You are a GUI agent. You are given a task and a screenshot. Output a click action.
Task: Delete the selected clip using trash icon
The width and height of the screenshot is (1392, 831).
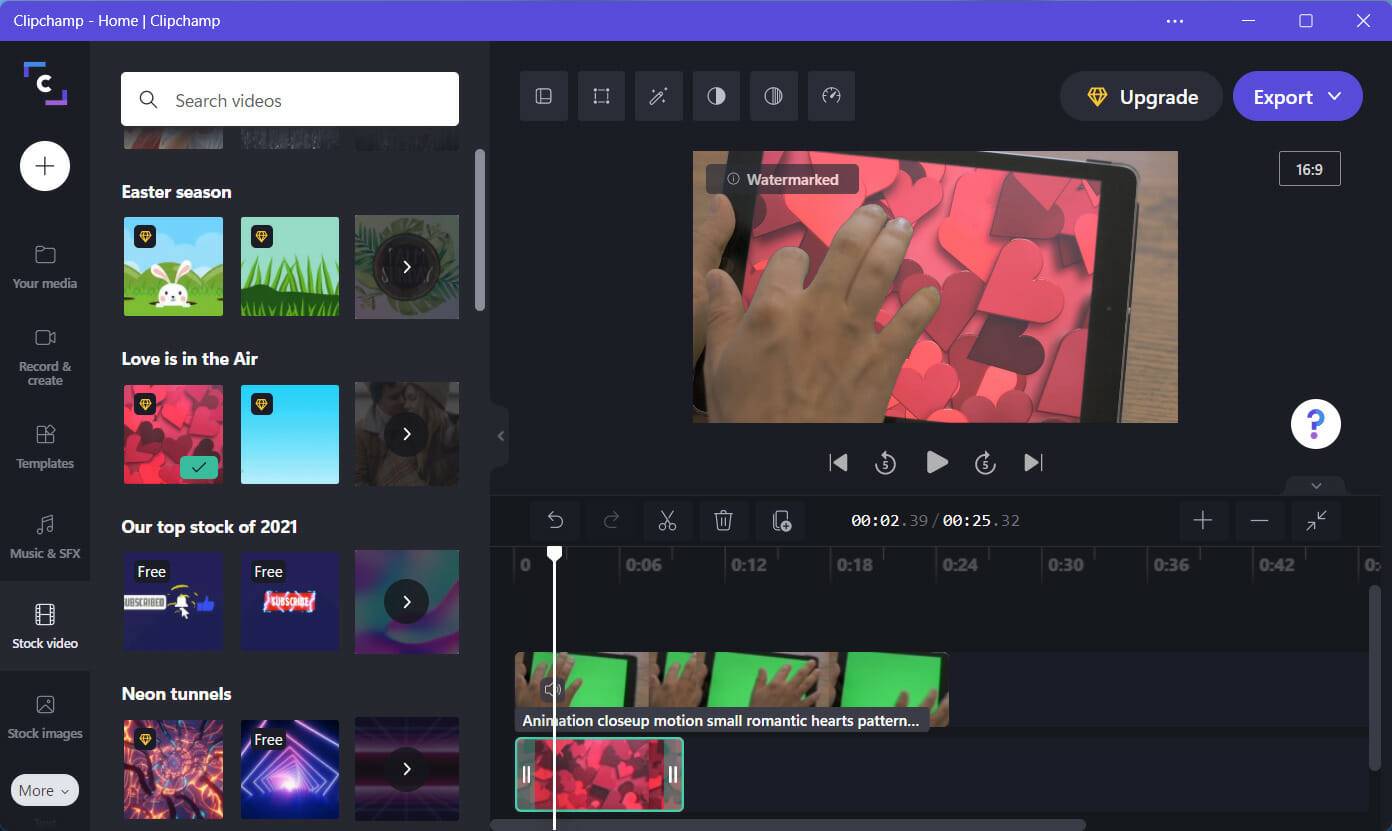[723, 520]
